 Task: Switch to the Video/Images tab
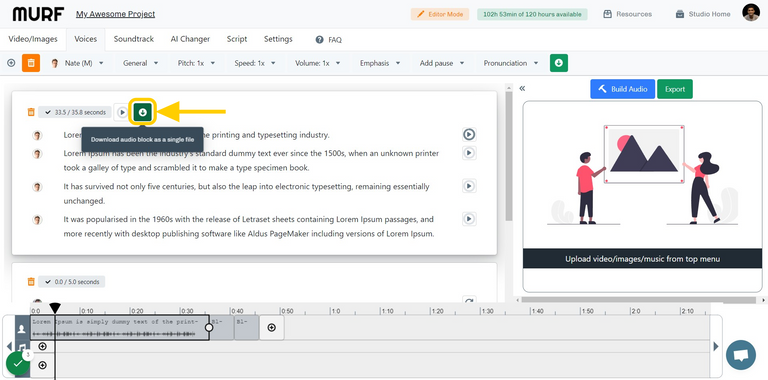point(33,39)
